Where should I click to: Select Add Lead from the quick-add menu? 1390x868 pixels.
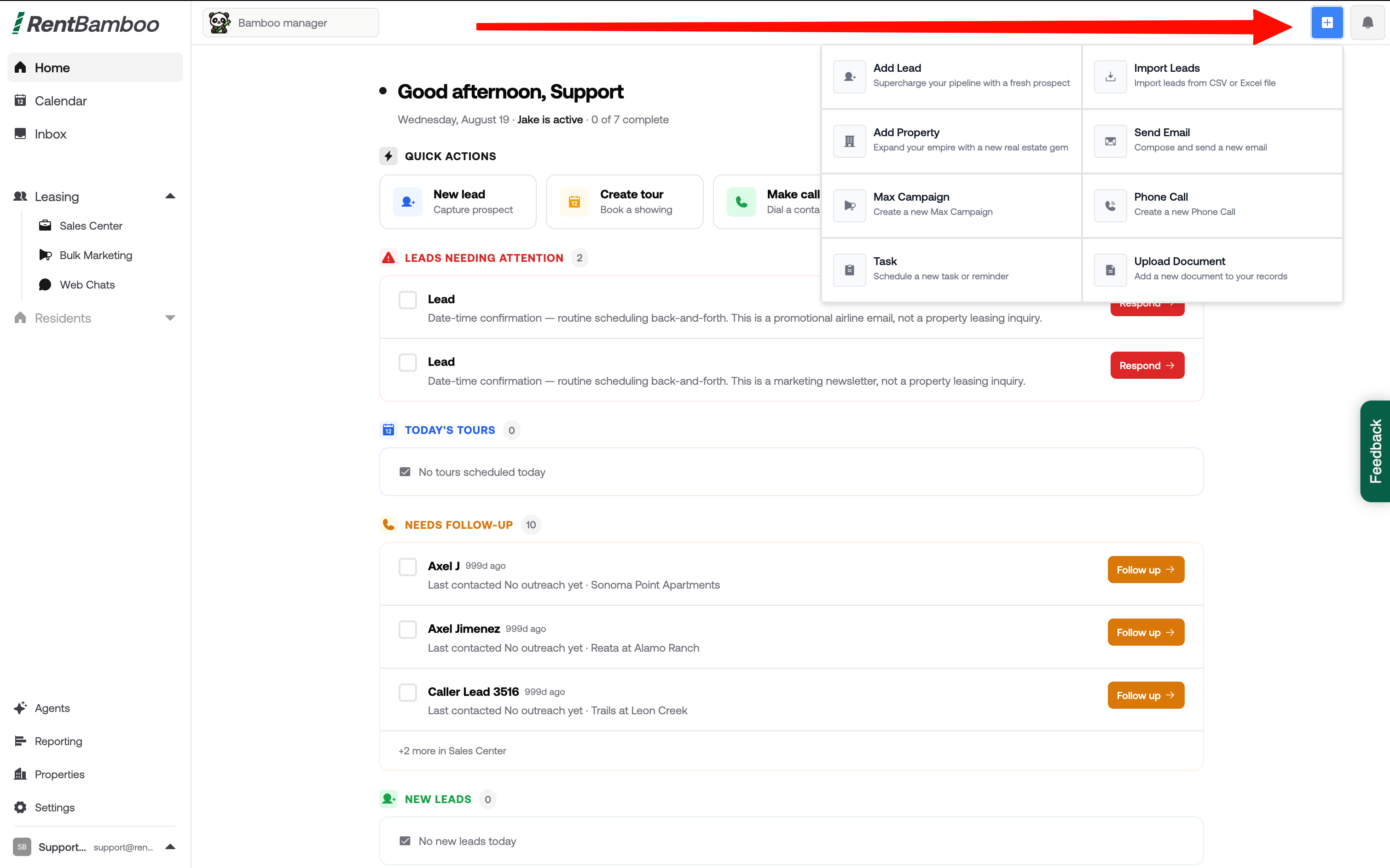pos(951,76)
